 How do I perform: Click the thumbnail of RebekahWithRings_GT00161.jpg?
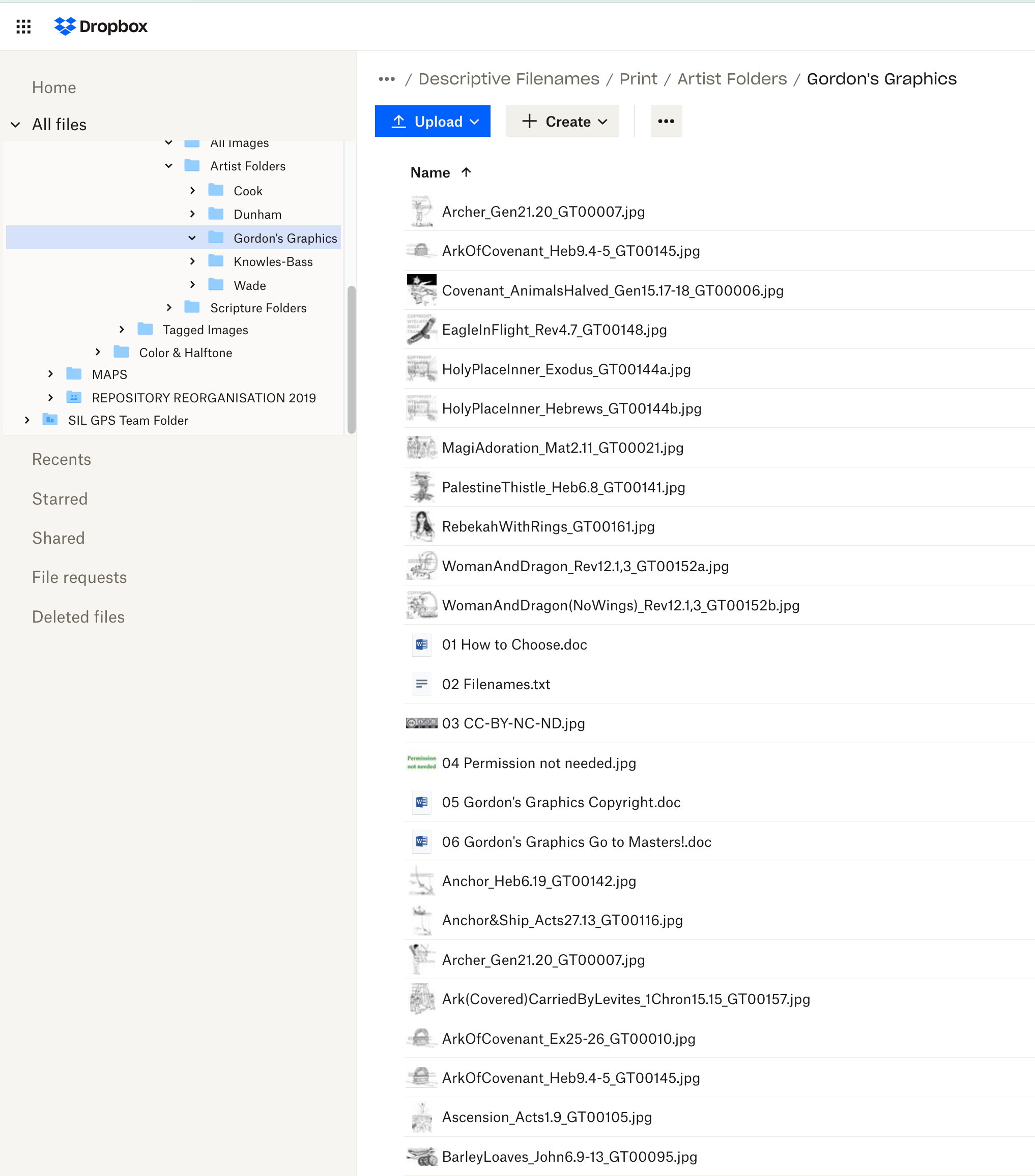click(421, 526)
